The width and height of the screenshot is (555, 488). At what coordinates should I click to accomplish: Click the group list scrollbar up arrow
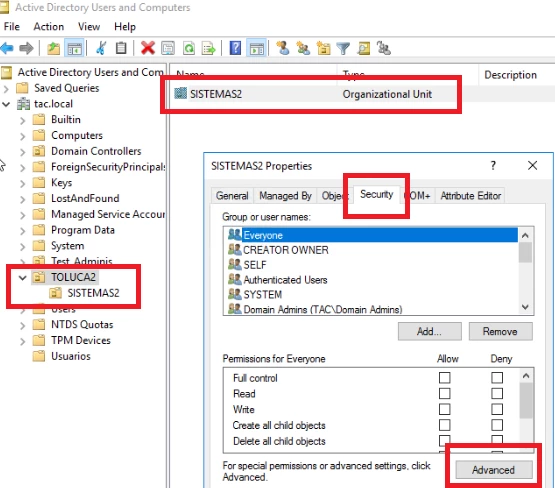tap(525, 235)
